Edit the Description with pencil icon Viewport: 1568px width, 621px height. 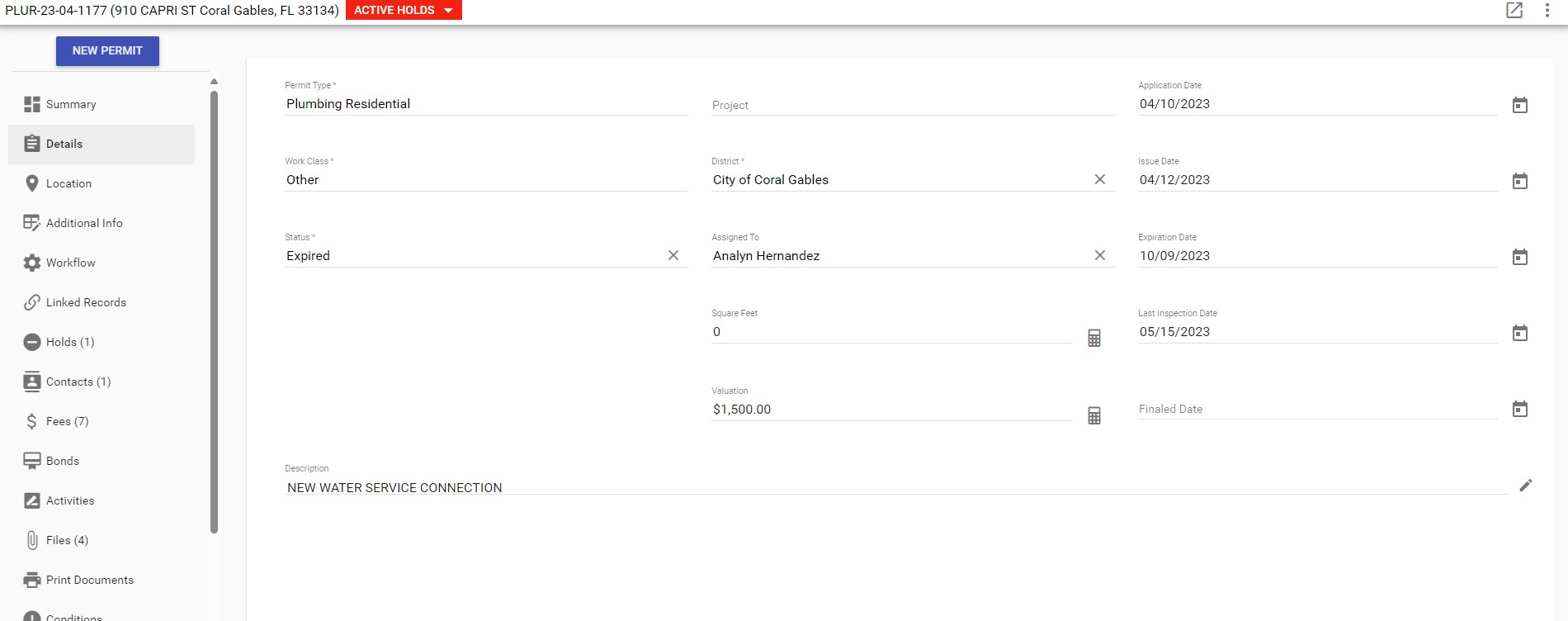(1525, 486)
